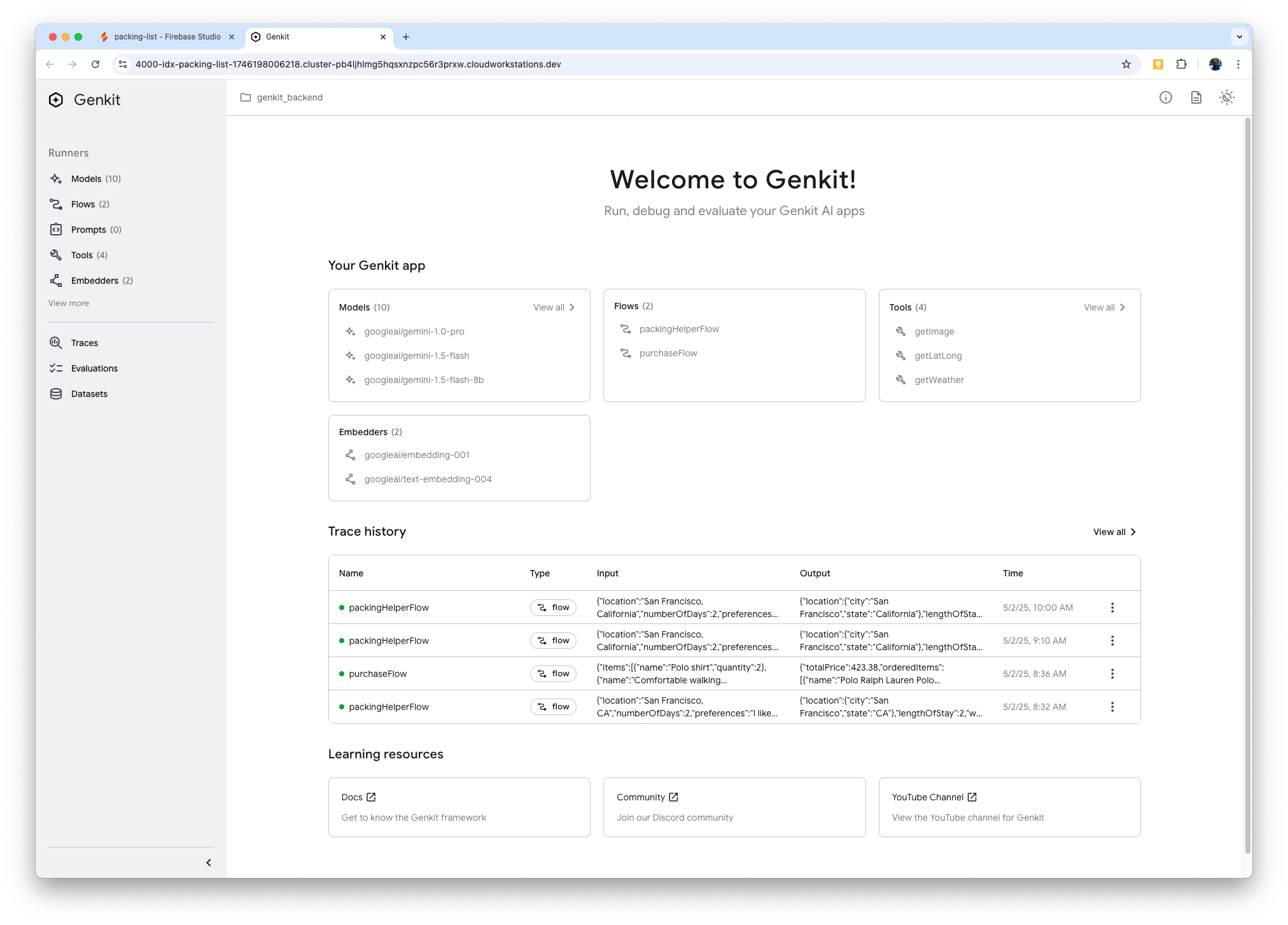This screenshot has width=1288, height=925.
Task: Open options menu for 9:10 AM trace
Action: pos(1112,641)
